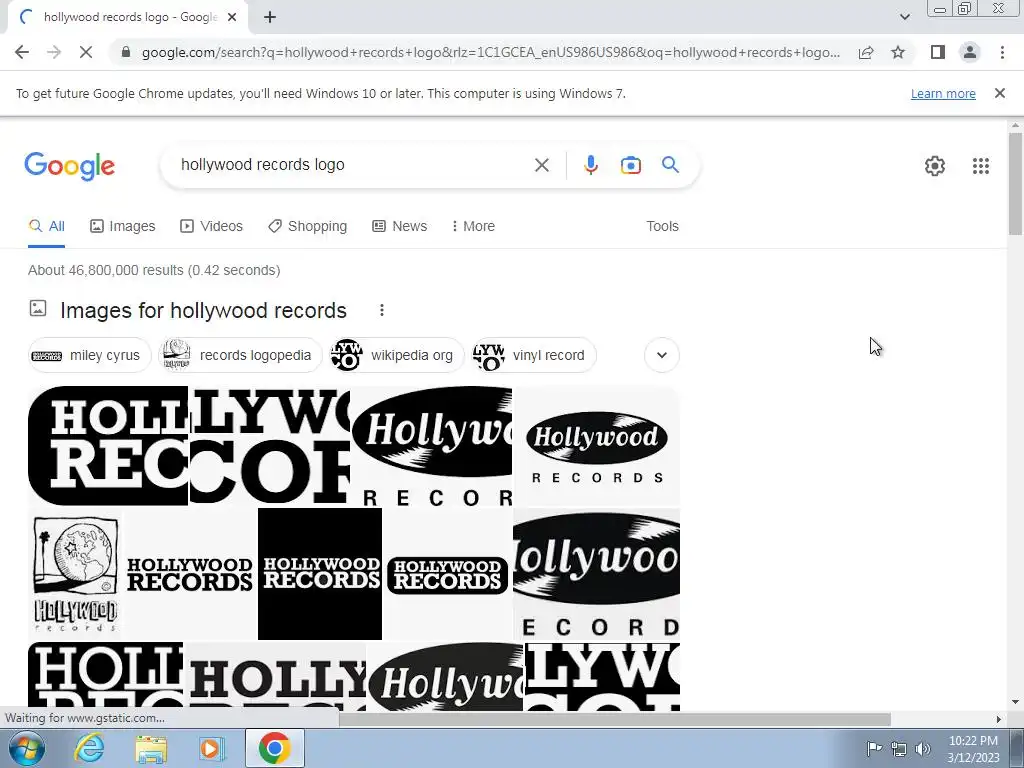The image size is (1024, 768).
Task: Click the Chrome taskbar button
Action: [275, 748]
